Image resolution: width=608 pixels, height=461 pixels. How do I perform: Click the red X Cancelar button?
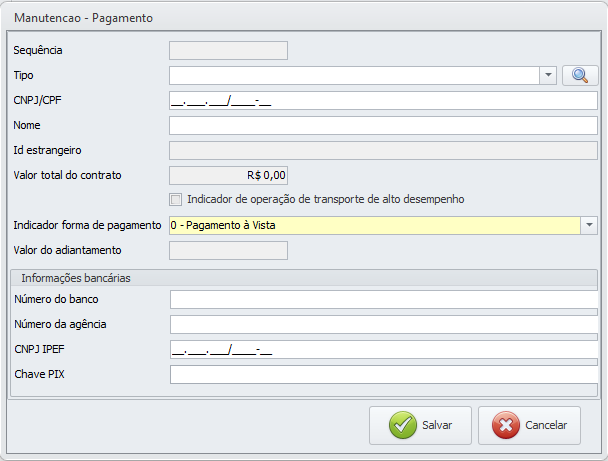529,425
